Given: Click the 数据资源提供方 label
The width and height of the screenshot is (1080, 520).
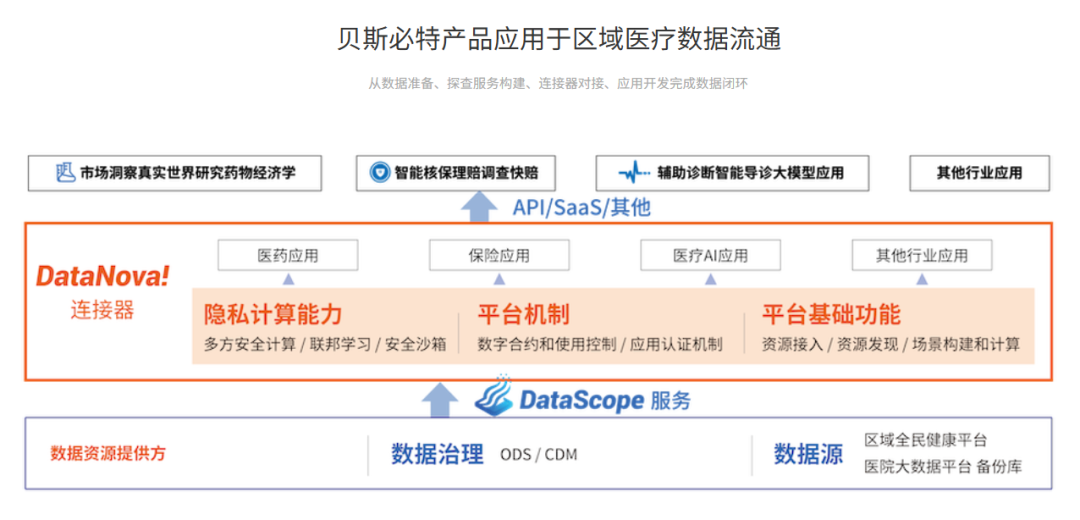Looking at the screenshot, I should (108, 453).
